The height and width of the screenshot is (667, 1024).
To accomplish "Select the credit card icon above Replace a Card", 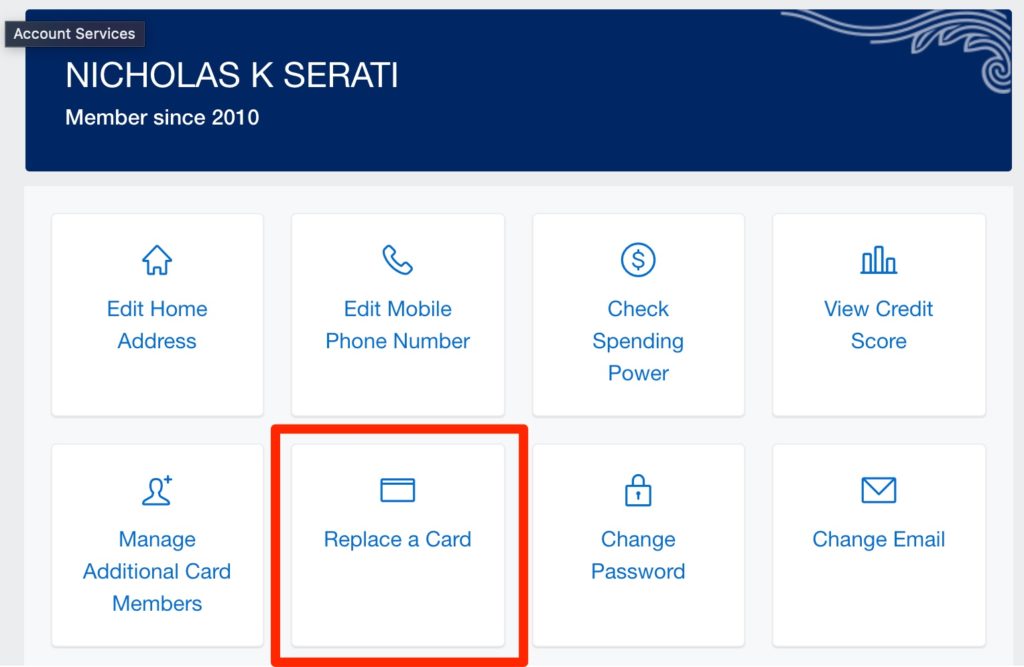I will (397, 490).
